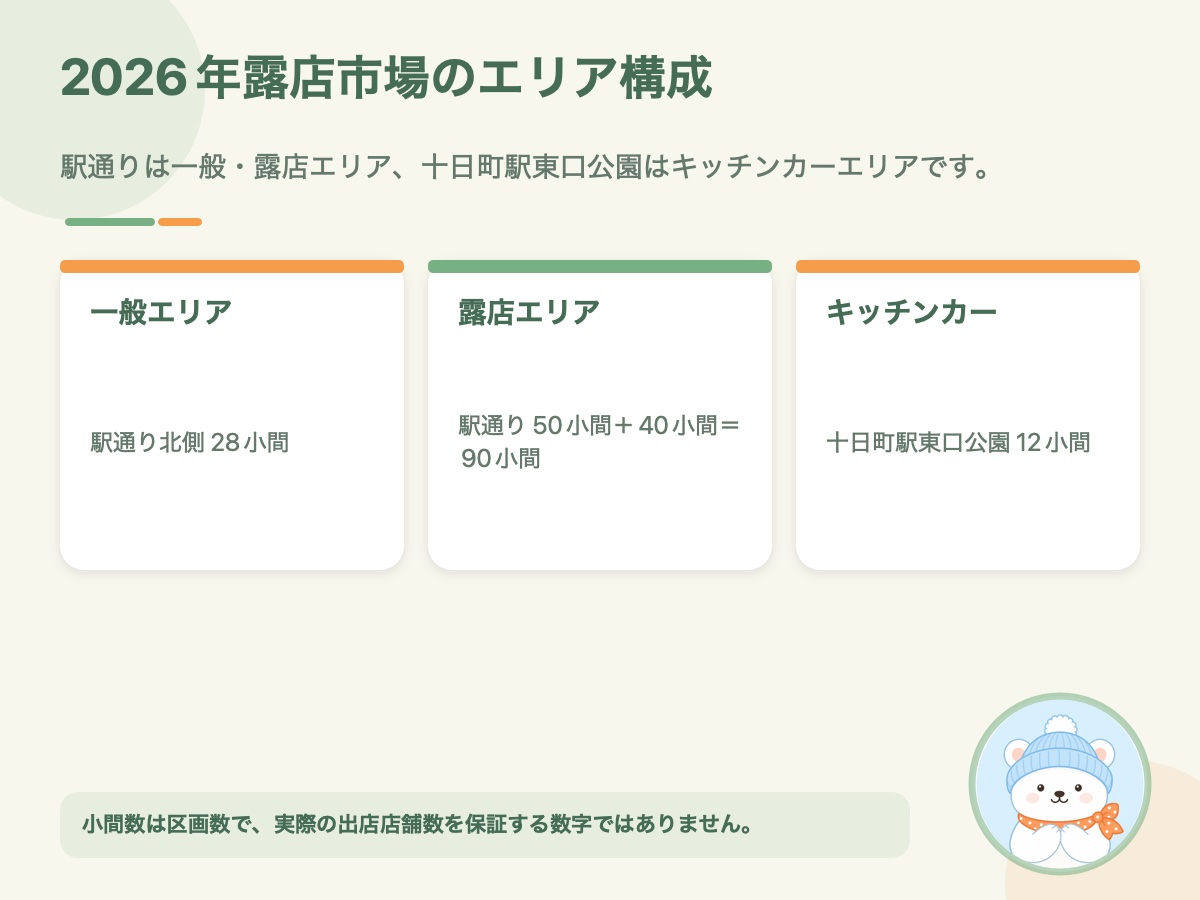Select the 一般エリア card heading
This screenshot has width=1200, height=900.
[161, 312]
